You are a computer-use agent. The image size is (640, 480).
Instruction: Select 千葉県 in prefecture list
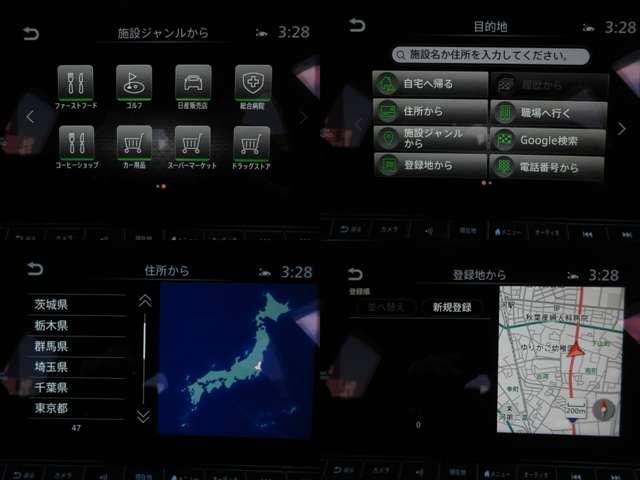coord(77,387)
